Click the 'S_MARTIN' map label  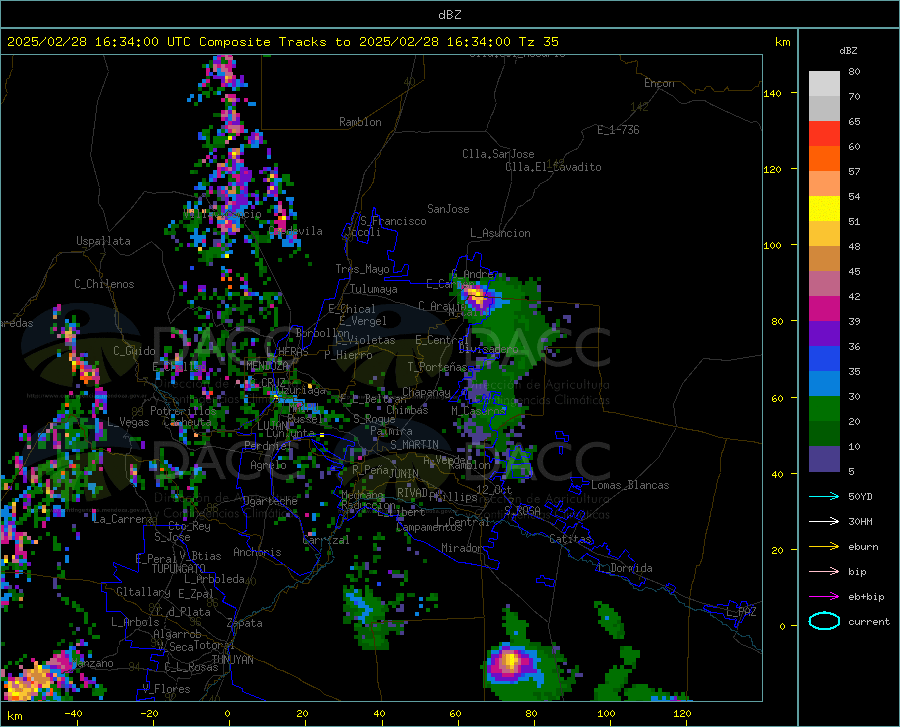[x=414, y=445]
